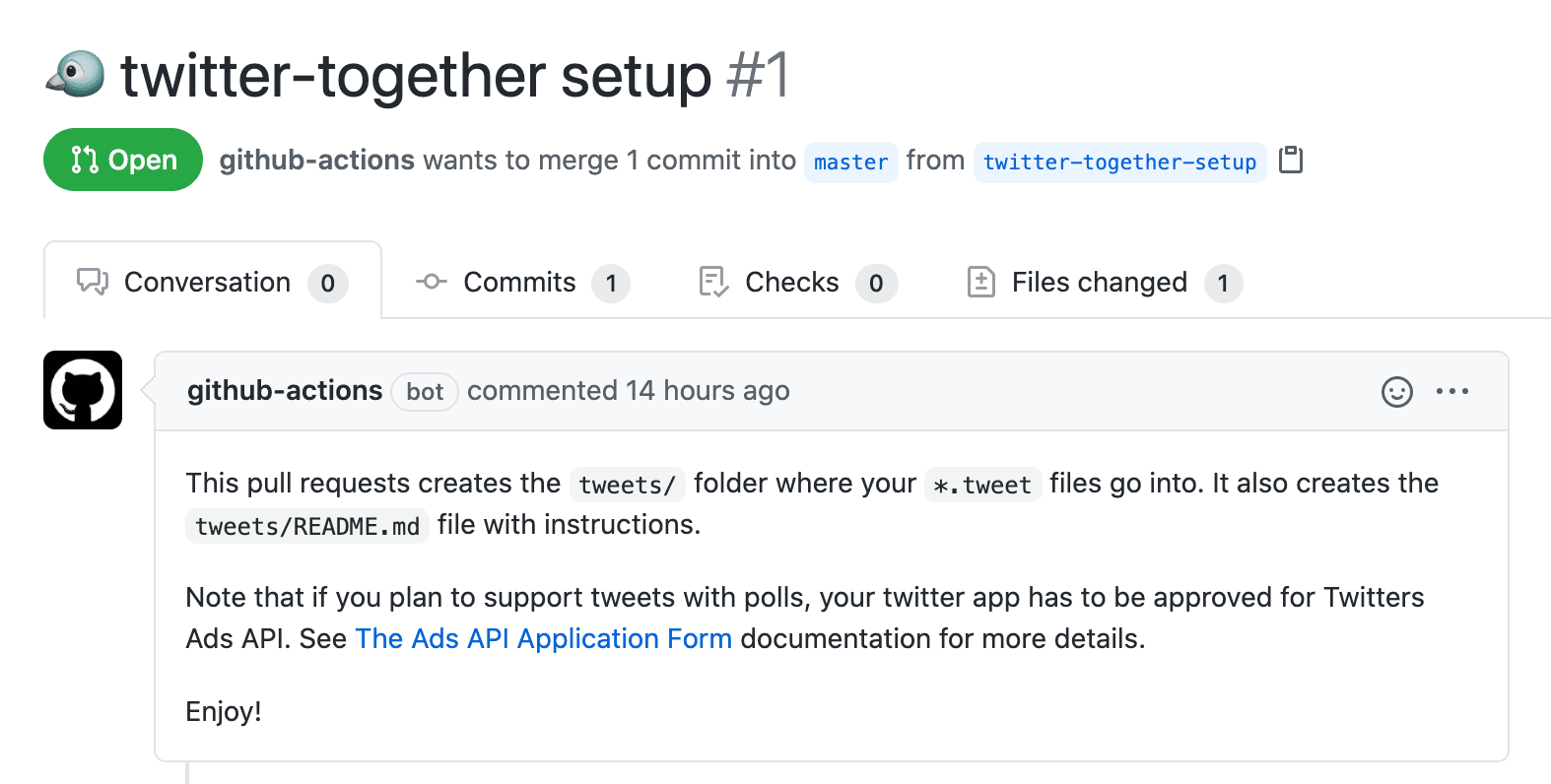The height and width of the screenshot is (784, 1551).
Task: Click the commented 14 hours ago timestamp
Action: click(x=629, y=390)
